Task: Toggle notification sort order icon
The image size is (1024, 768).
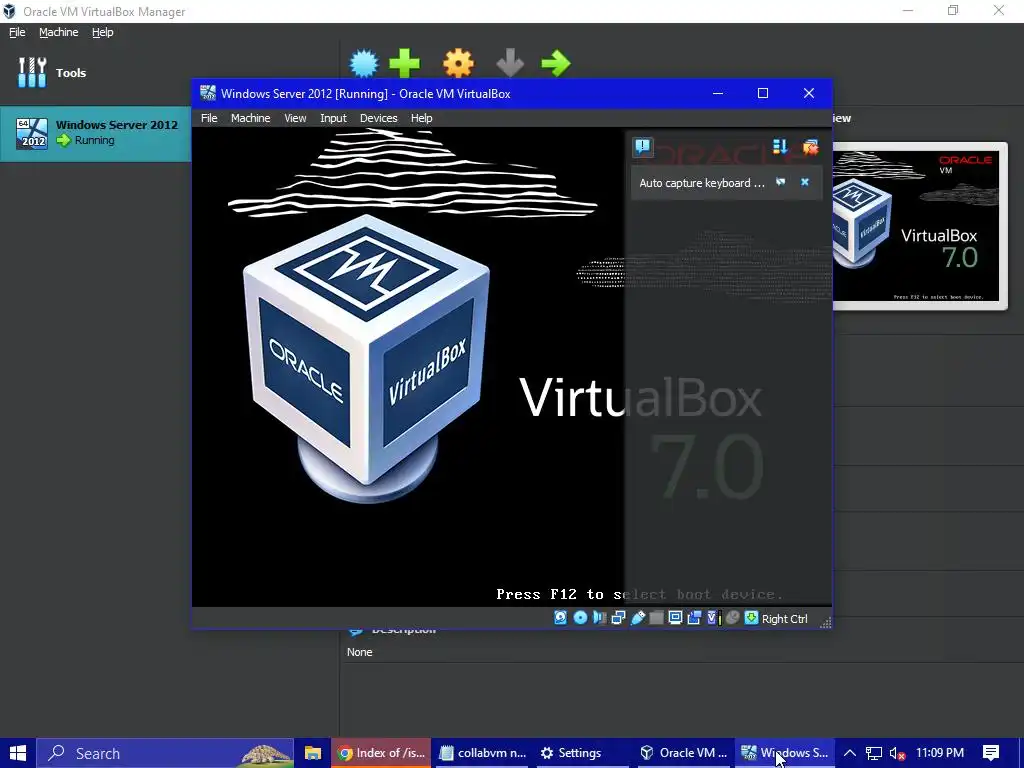Action: tap(780, 146)
